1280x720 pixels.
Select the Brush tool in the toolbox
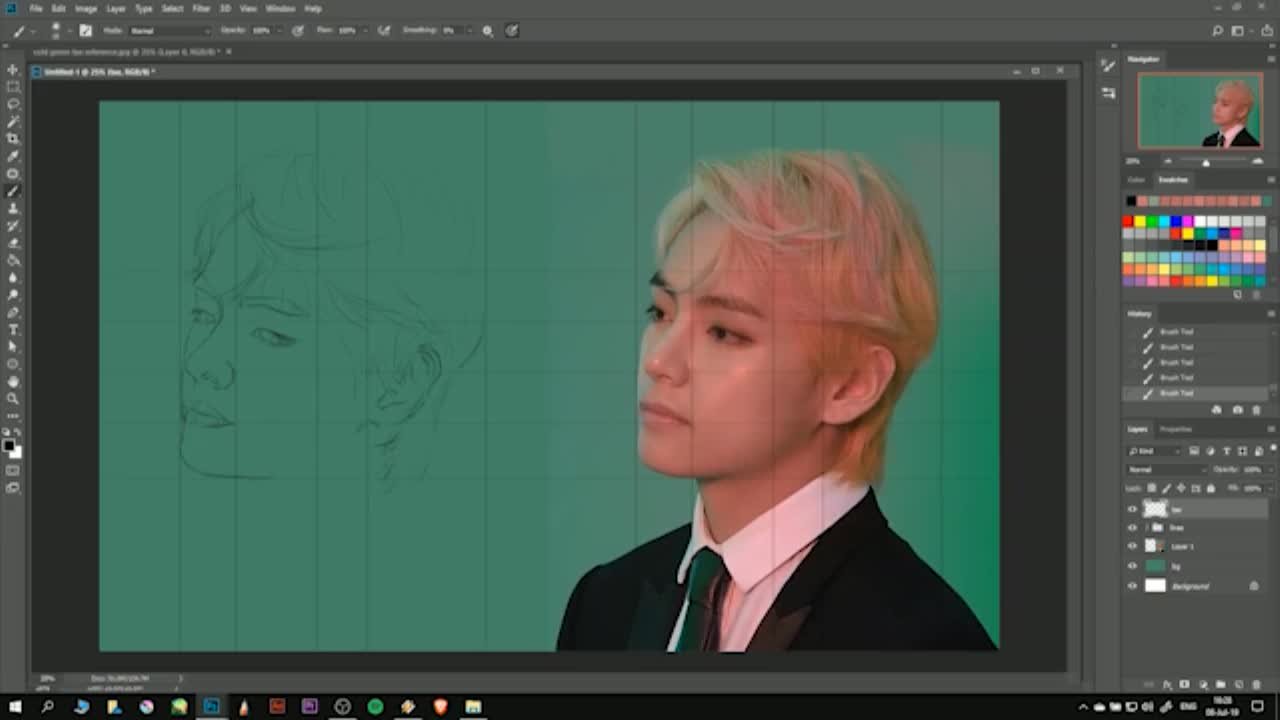[13, 190]
